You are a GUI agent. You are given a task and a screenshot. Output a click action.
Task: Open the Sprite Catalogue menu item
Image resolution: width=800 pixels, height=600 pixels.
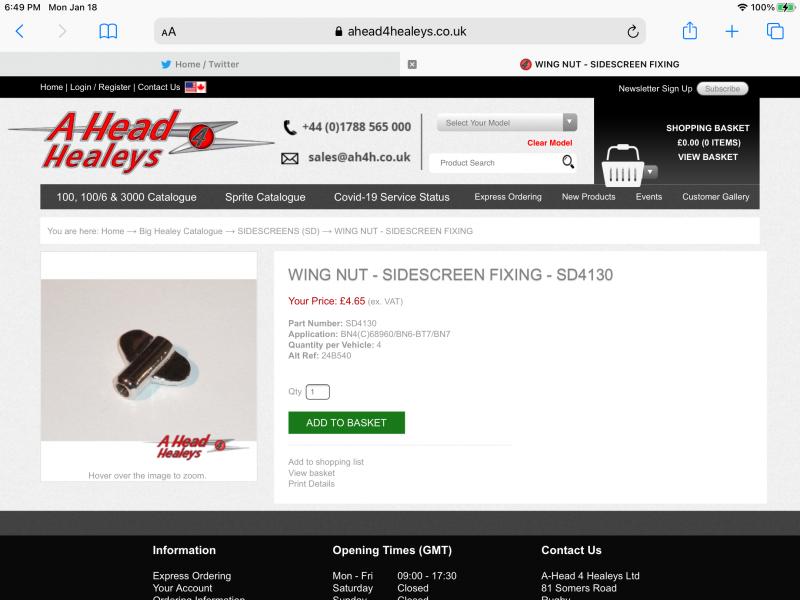click(265, 197)
